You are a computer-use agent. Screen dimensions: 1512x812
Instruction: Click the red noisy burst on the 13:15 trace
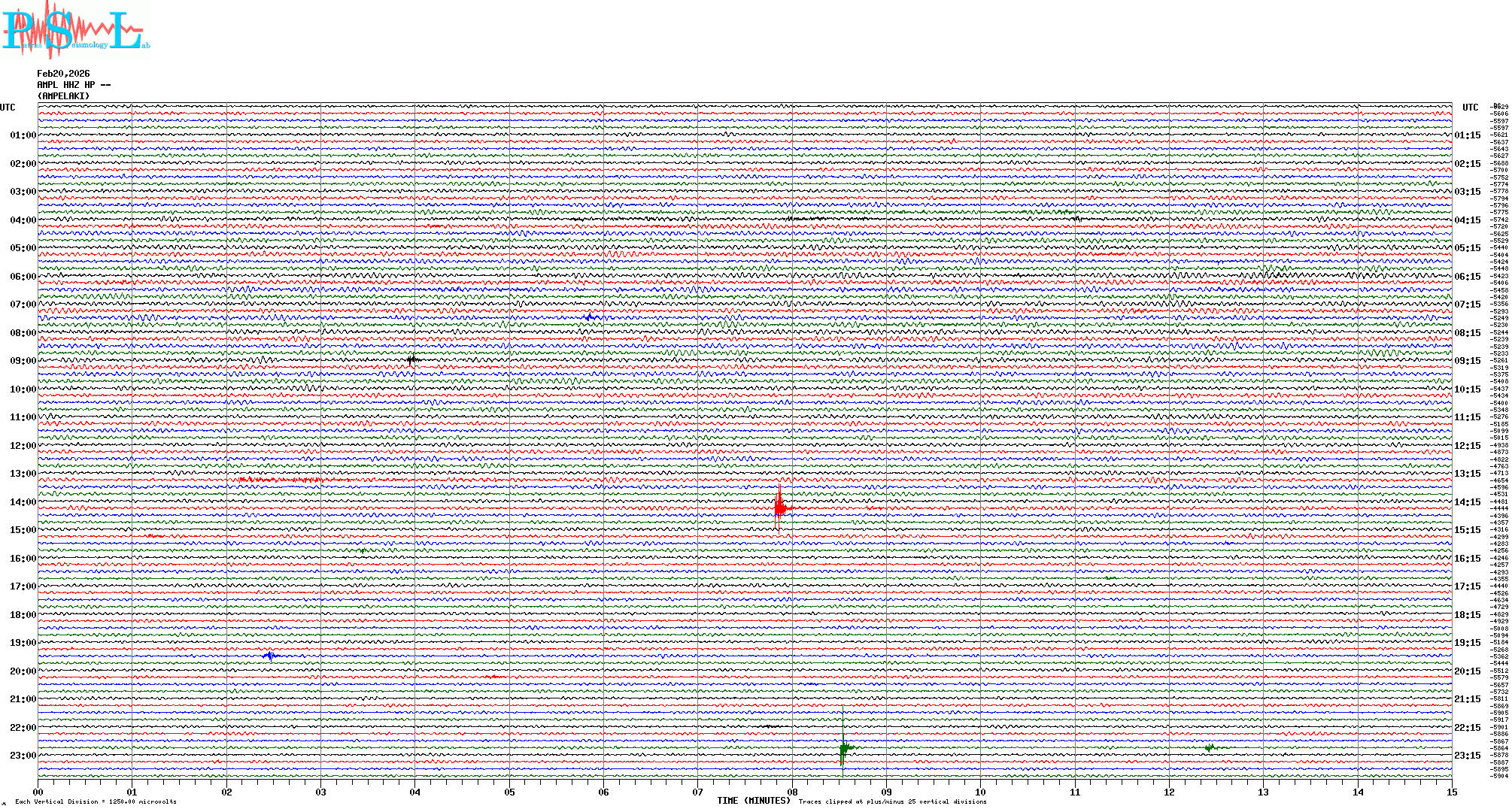coord(278,480)
